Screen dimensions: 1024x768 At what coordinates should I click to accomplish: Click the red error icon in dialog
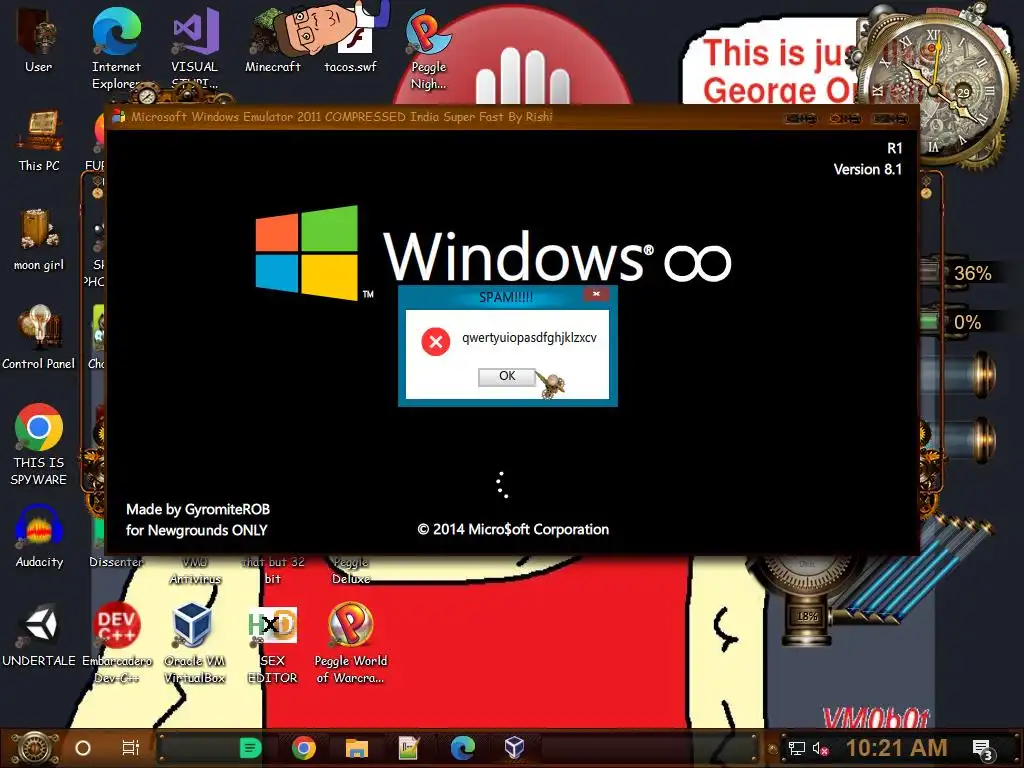pyautogui.click(x=436, y=342)
